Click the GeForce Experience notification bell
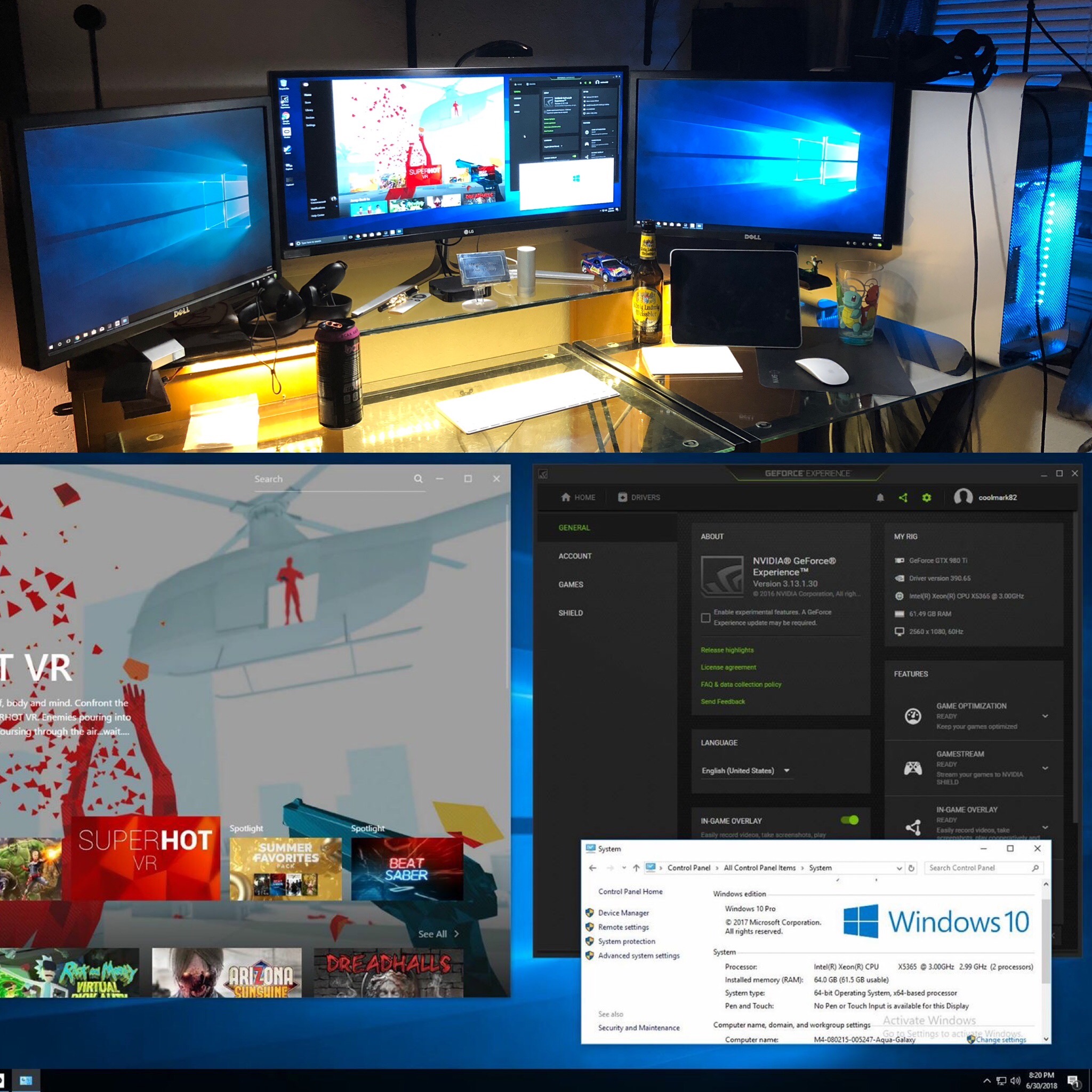This screenshot has height=1092, width=1092. pyautogui.click(x=880, y=497)
